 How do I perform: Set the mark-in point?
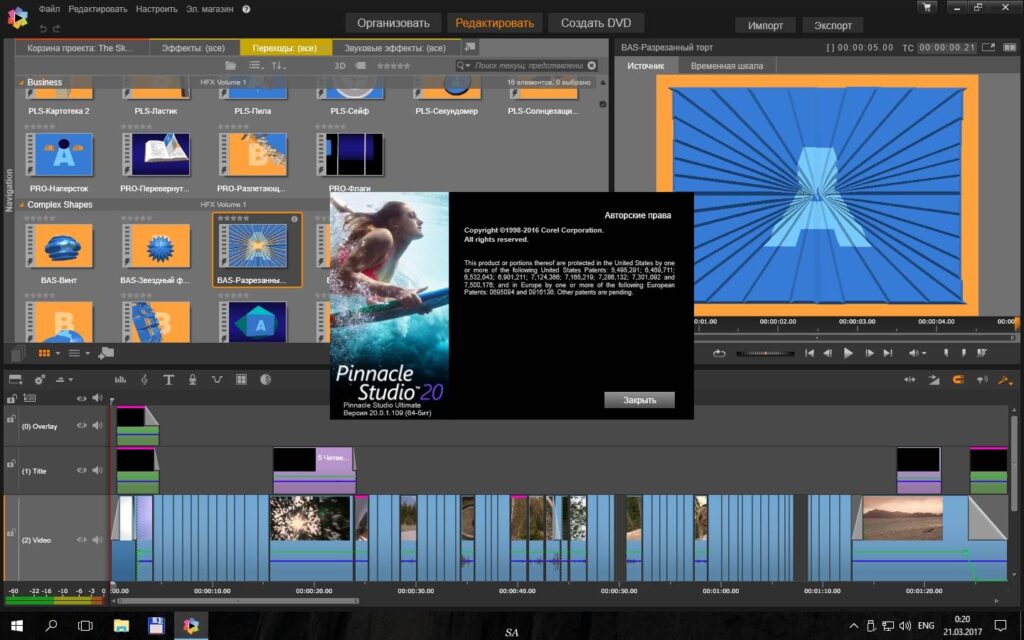coord(946,353)
